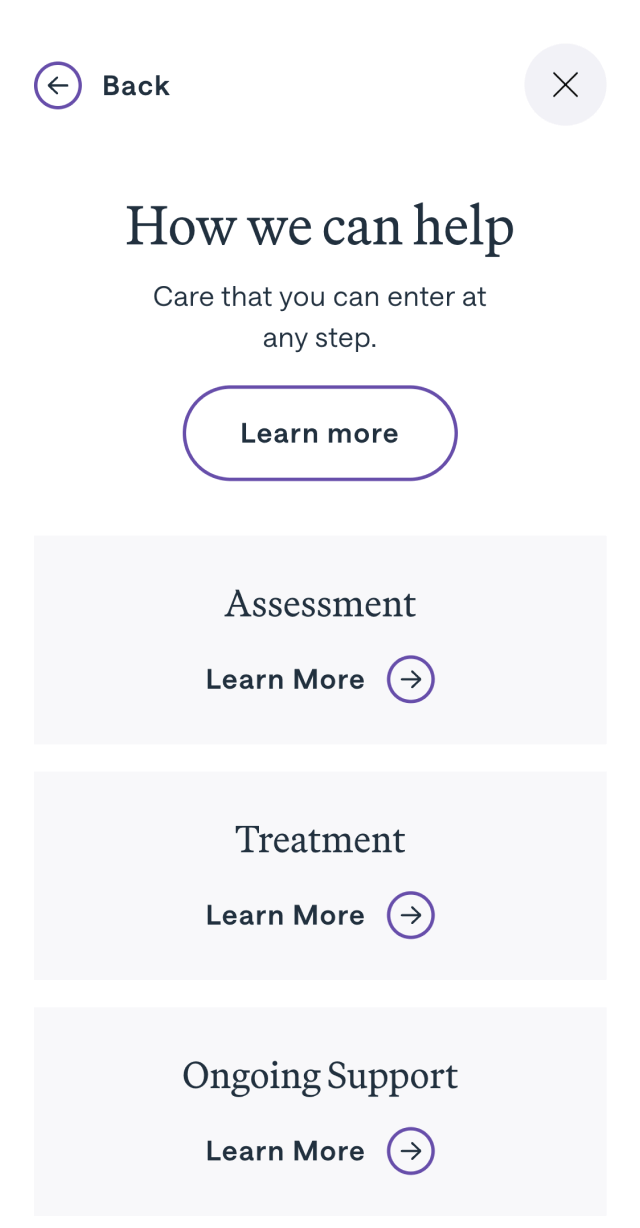
Task: Click the purple circled back arrow icon
Action: [x=58, y=86]
